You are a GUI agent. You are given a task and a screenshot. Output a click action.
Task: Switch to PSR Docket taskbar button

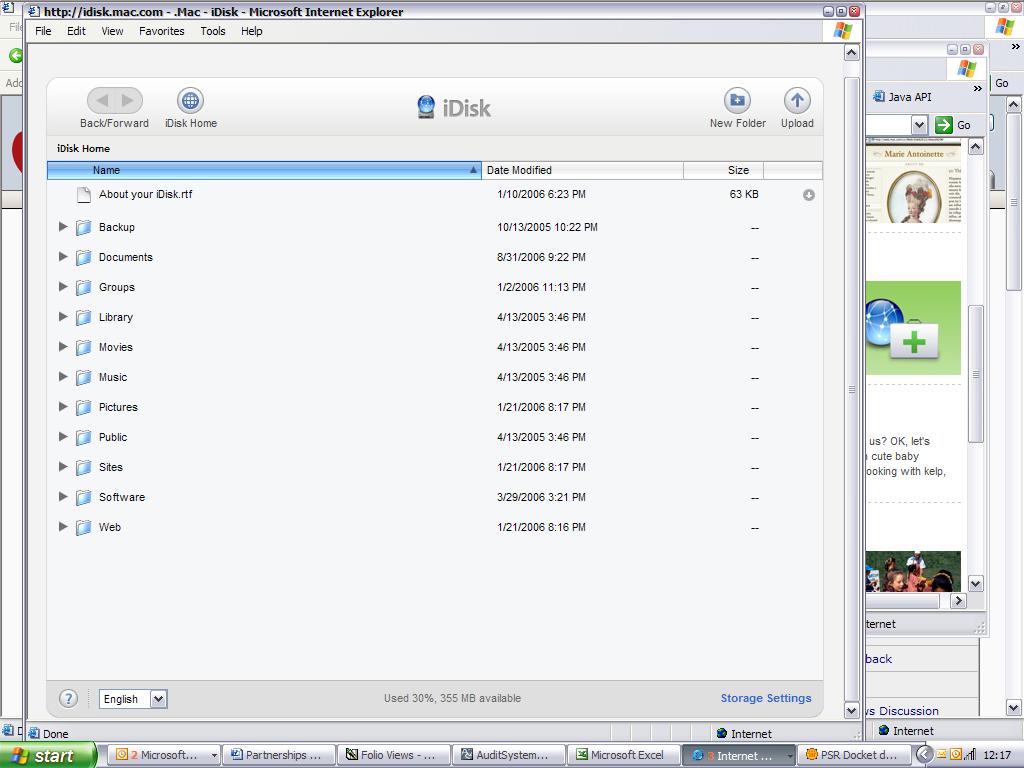click(x=854, y=755)
